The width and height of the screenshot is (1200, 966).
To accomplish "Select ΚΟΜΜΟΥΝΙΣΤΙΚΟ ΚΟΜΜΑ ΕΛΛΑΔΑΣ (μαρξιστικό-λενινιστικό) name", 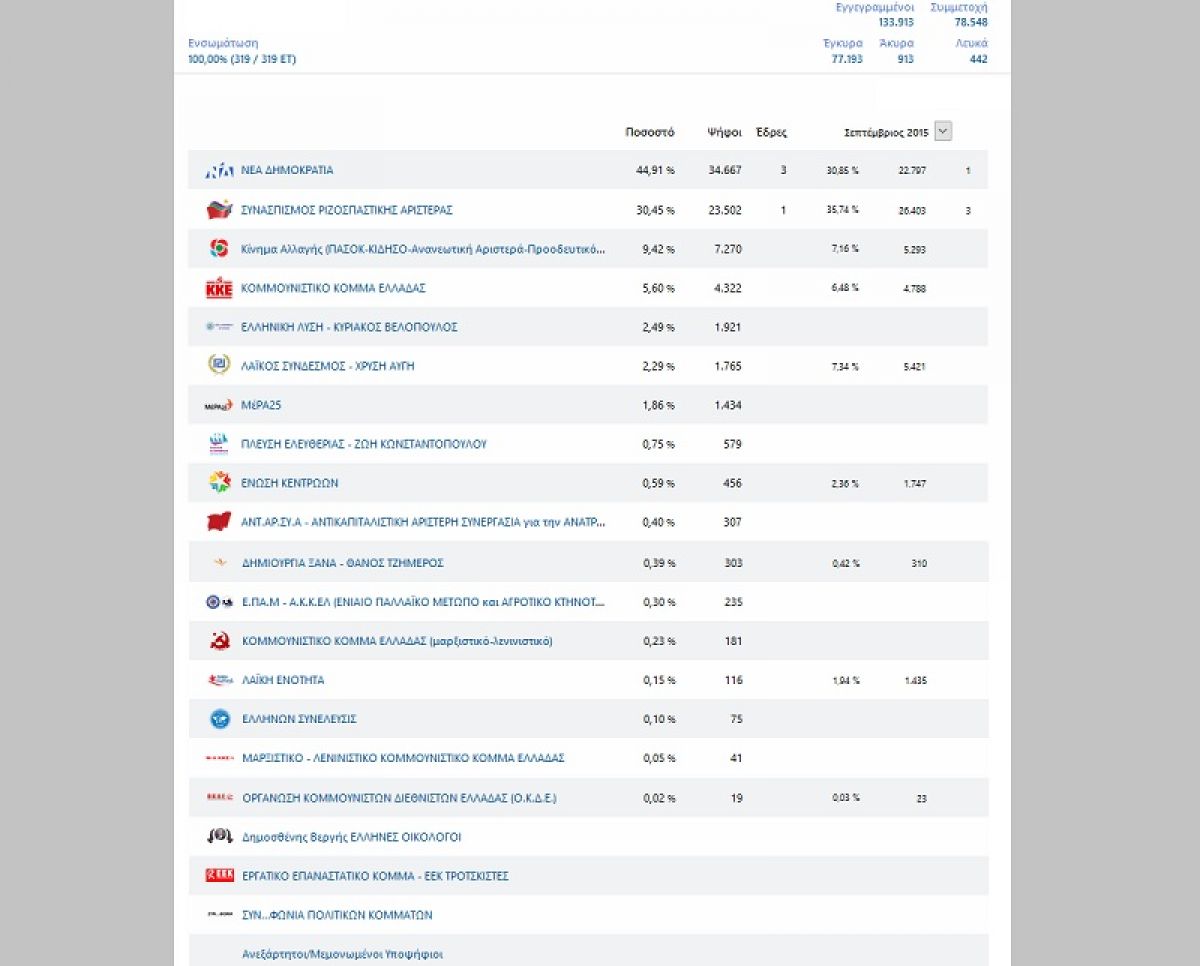I will click(x=397, y=641).
